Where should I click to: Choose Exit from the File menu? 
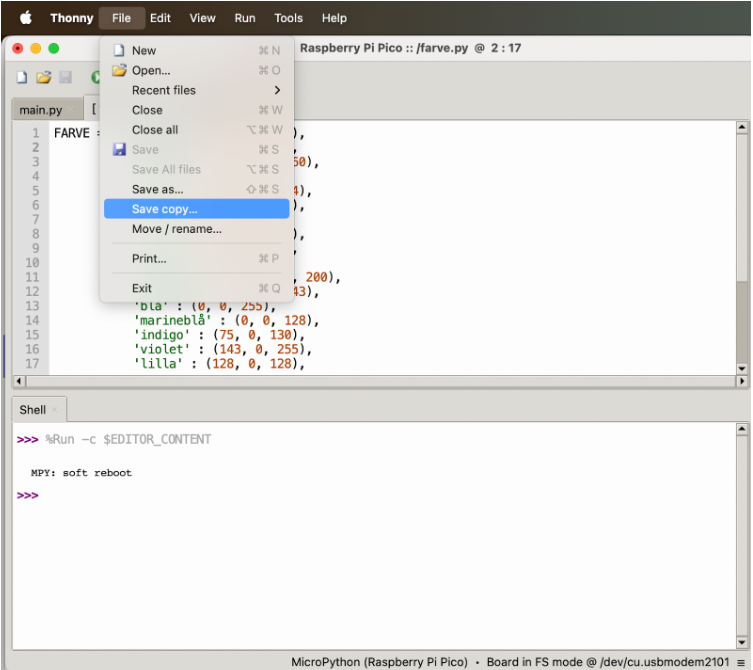(x=196, y=288)
